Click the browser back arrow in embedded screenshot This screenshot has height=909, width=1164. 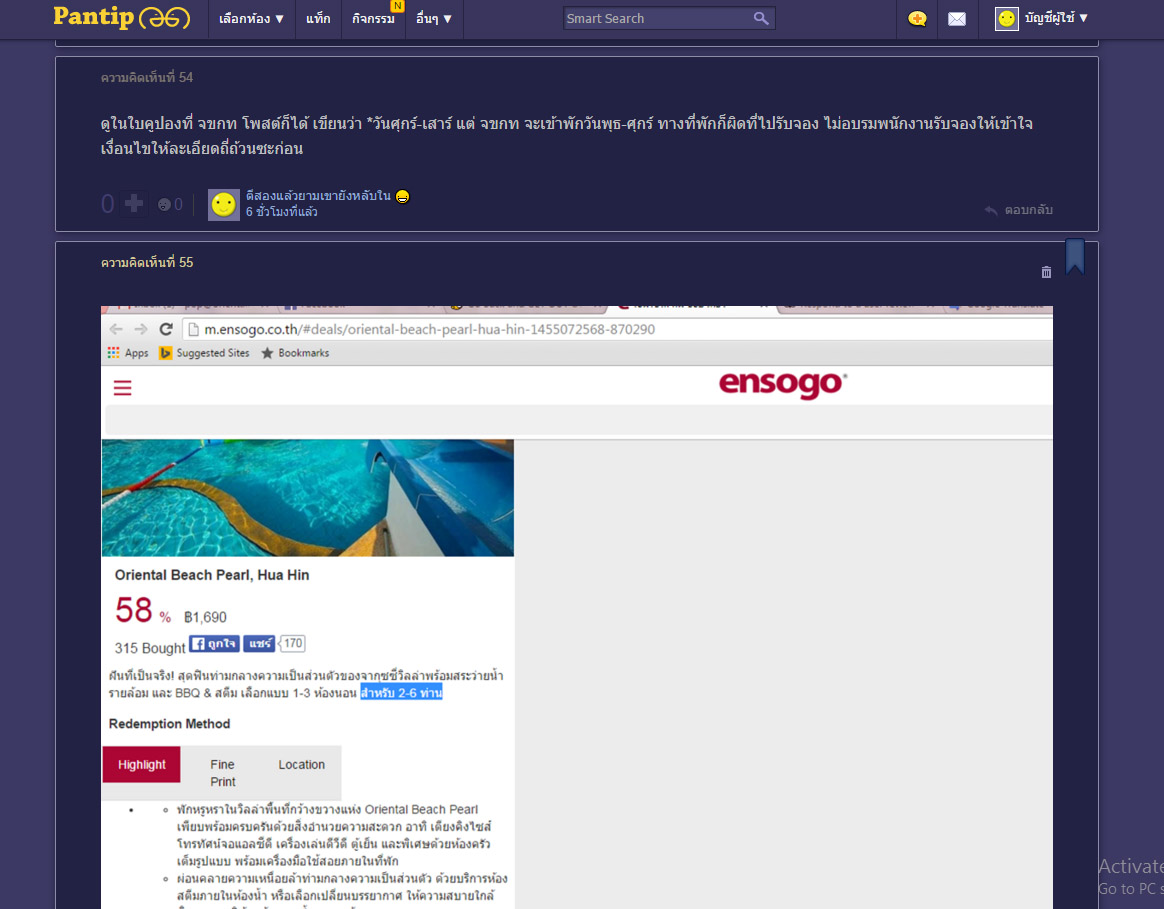(x=116, y=329)
